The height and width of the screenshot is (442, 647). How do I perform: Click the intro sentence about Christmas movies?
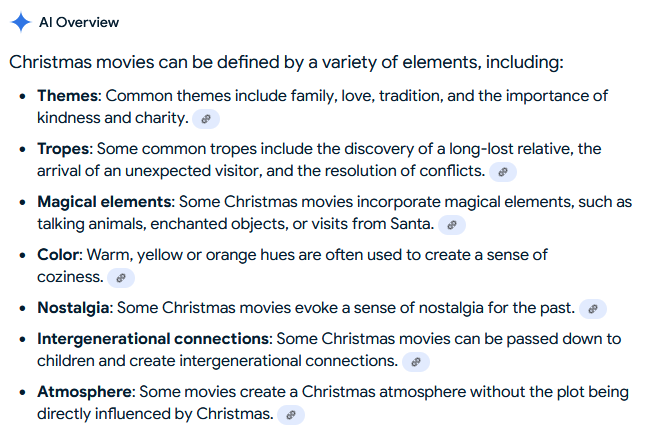tap(286, 63)
